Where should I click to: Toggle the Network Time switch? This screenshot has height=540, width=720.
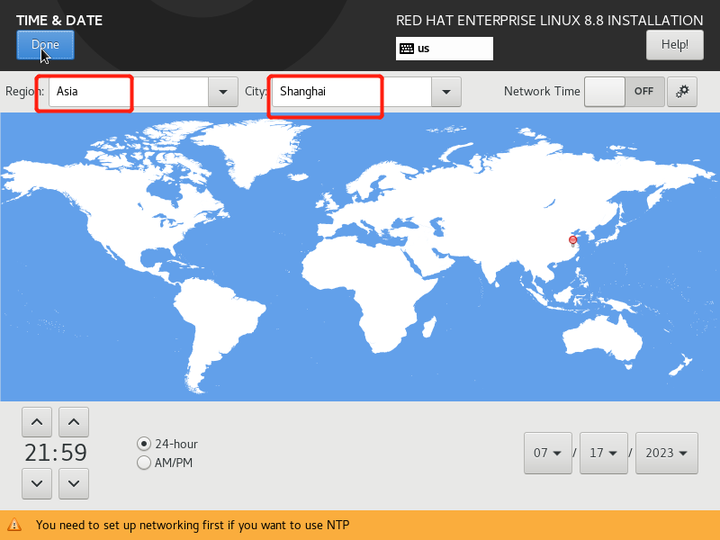pos(624,92)
